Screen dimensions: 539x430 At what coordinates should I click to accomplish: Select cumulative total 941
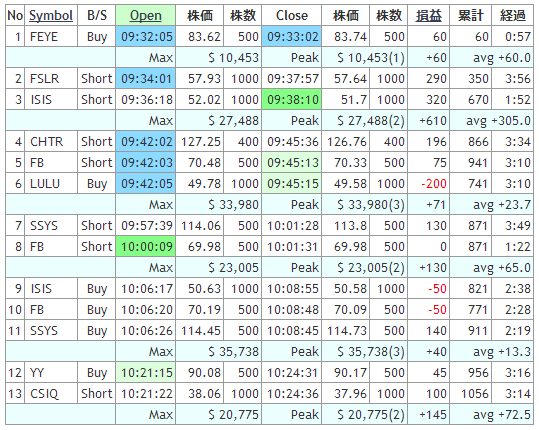pyautogui.click(x=478, y=163)
